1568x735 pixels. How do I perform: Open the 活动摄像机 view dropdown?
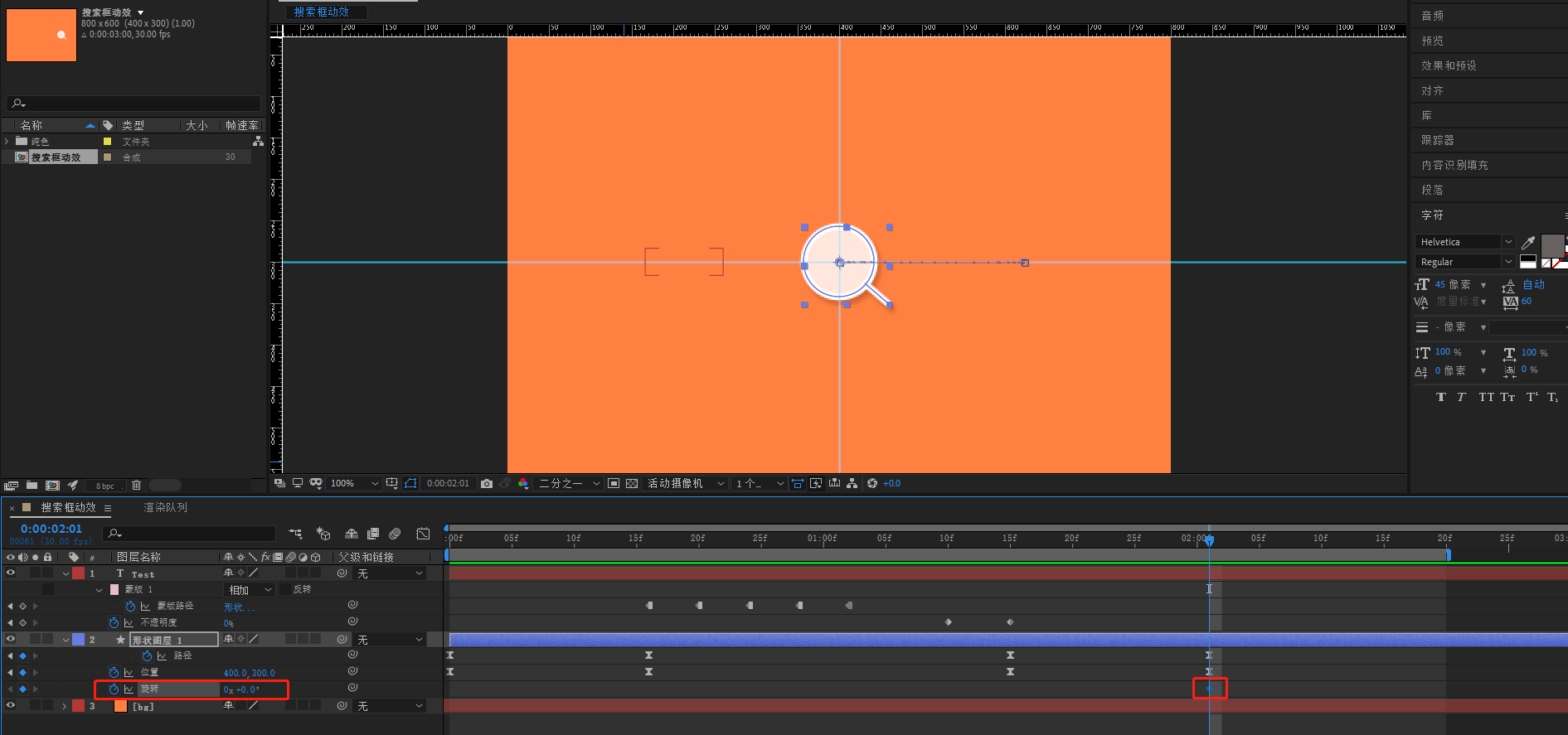tap(687, 483)
